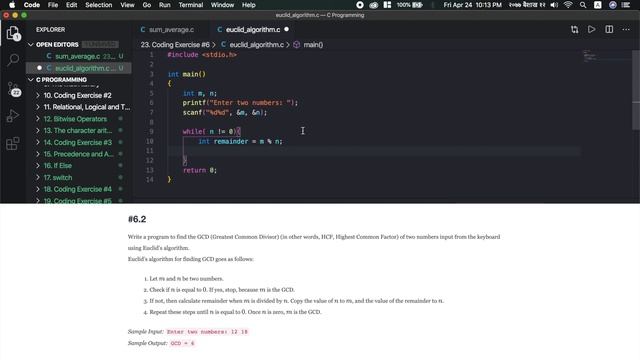Image resolution: width=640 pixels, height=360 pixels.
Task: Click the 'int remainder = m % n;' line
Action: (240, 141)
